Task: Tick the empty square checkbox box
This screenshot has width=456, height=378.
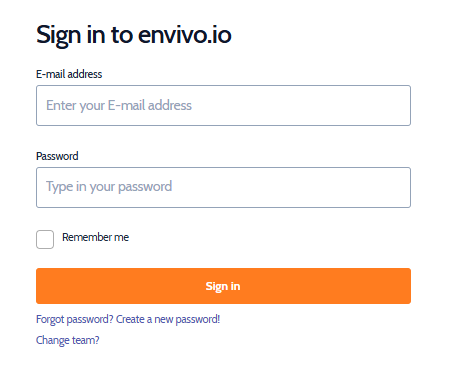Action: point(45,239)
